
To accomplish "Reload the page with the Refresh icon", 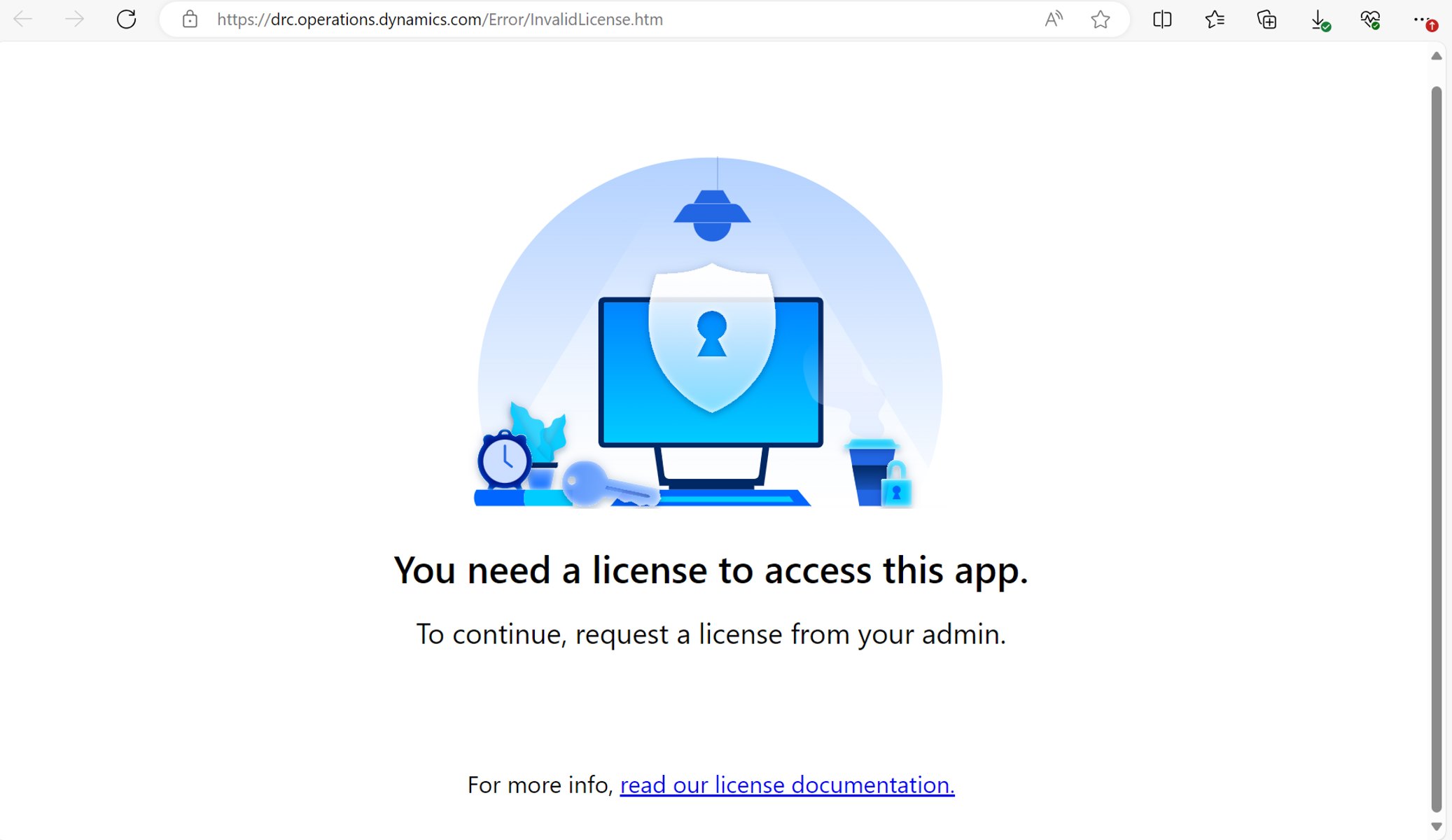I will click(x=127, y=20).
